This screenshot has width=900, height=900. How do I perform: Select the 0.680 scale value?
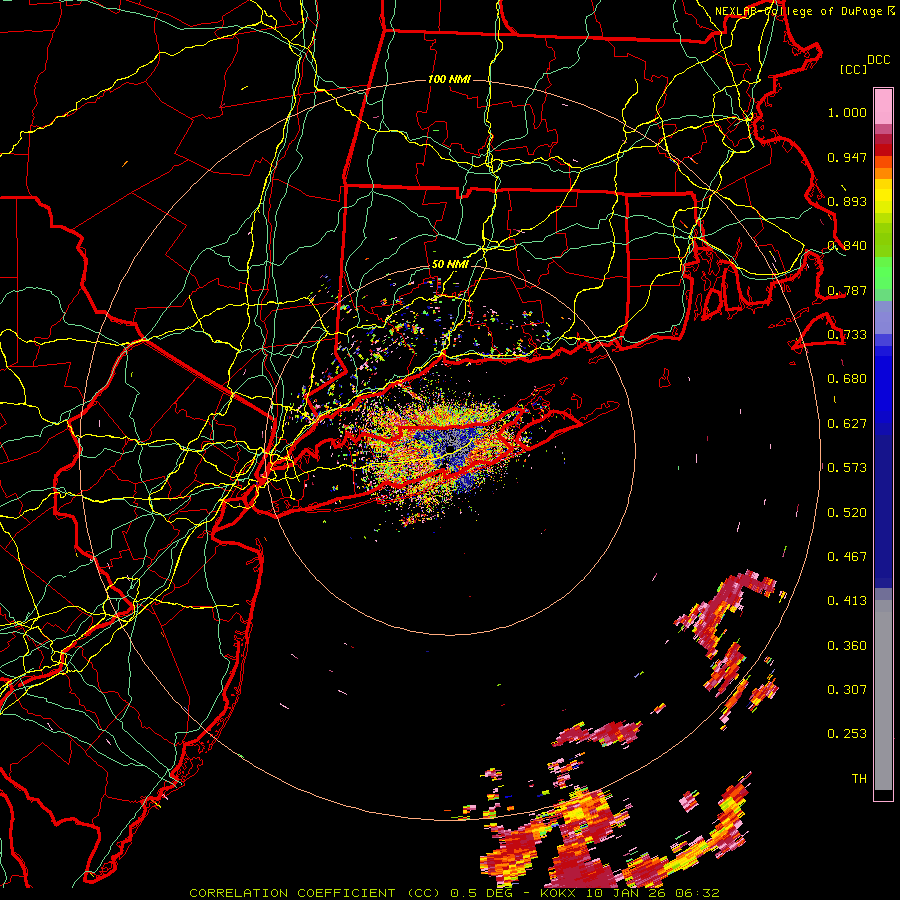[847, 379]
